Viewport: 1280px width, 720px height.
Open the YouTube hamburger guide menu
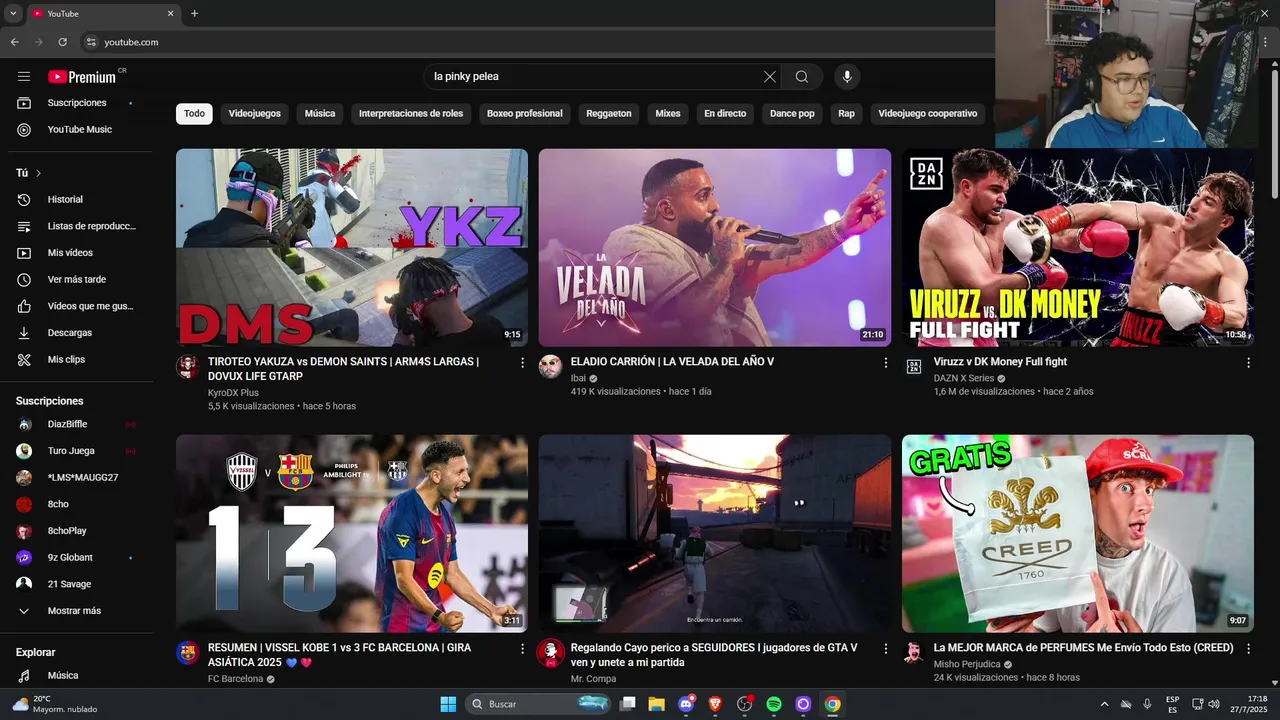(23, 77)
